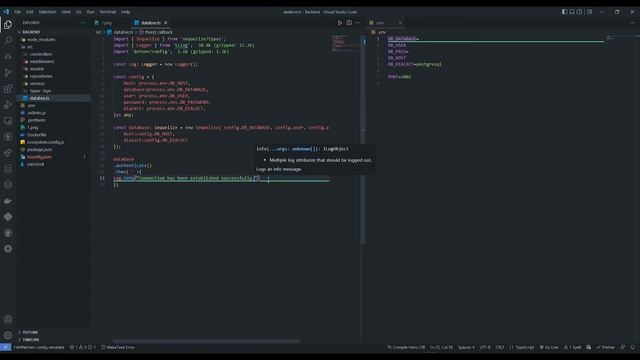Open the Extensions view
640x360 pixels.
click(x=8, y=89)
